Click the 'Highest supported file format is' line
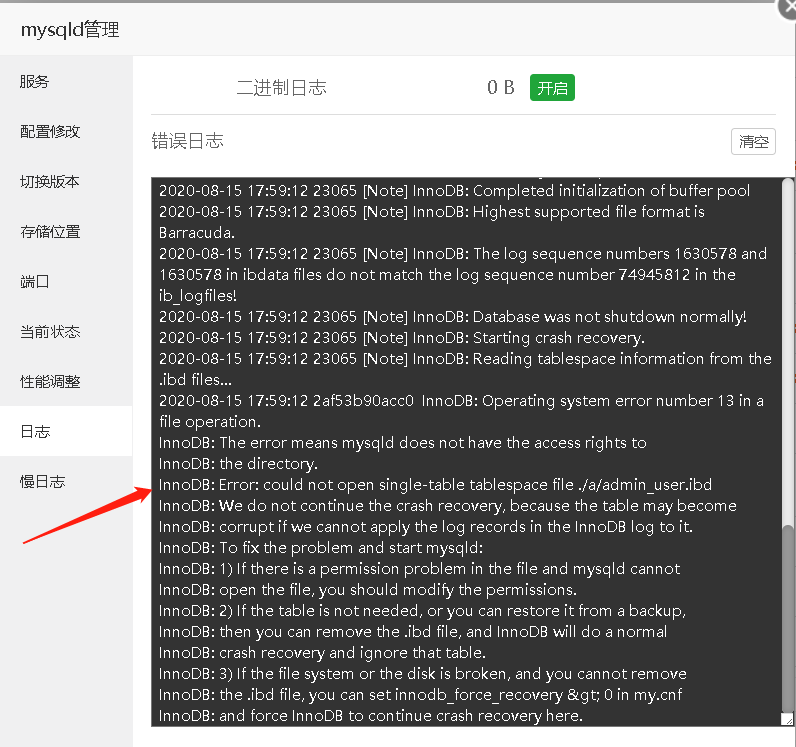The width and height of the screenshot is (796, 747). coord(432,222)
